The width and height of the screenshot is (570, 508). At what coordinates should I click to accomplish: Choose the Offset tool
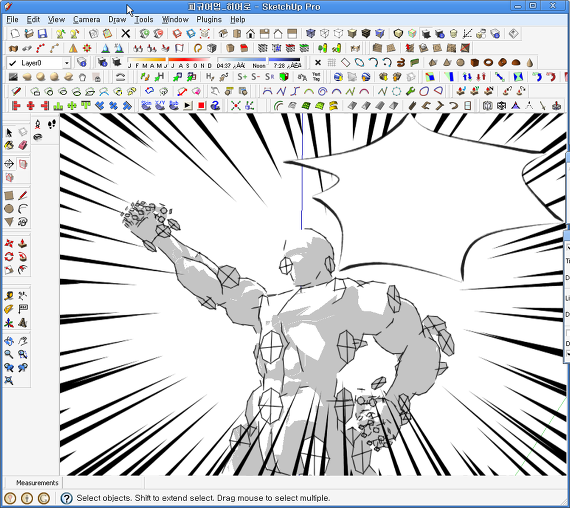(x=23, y=270)
